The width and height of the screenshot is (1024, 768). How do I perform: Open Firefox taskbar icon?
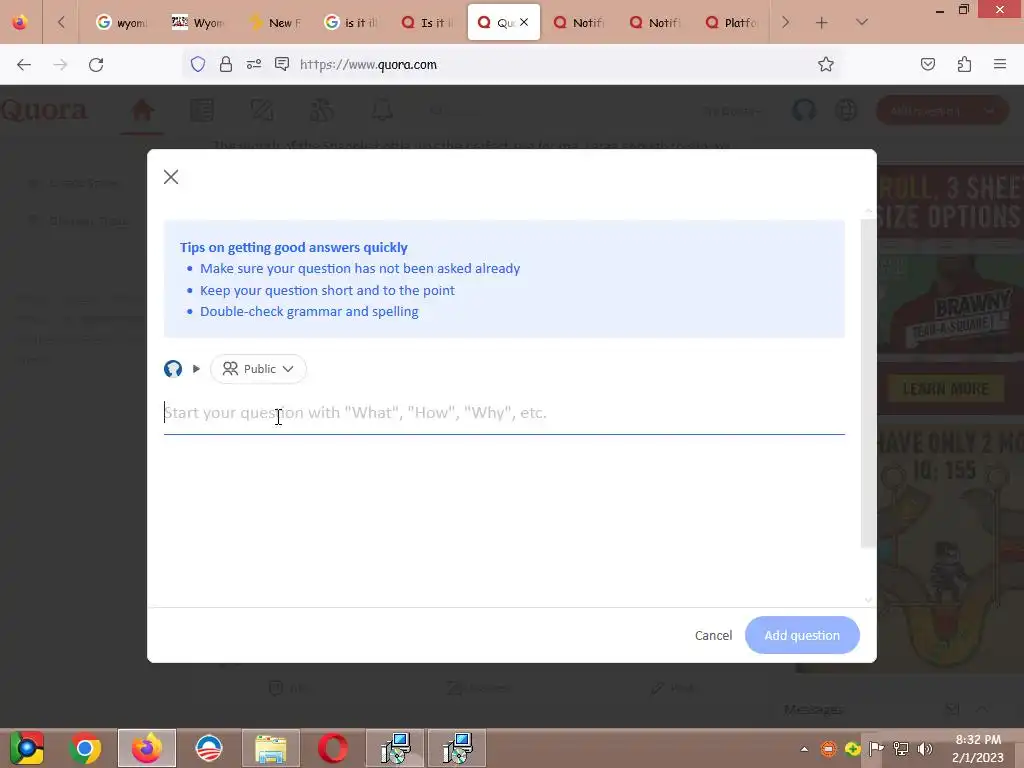click(x=147, y=748)
